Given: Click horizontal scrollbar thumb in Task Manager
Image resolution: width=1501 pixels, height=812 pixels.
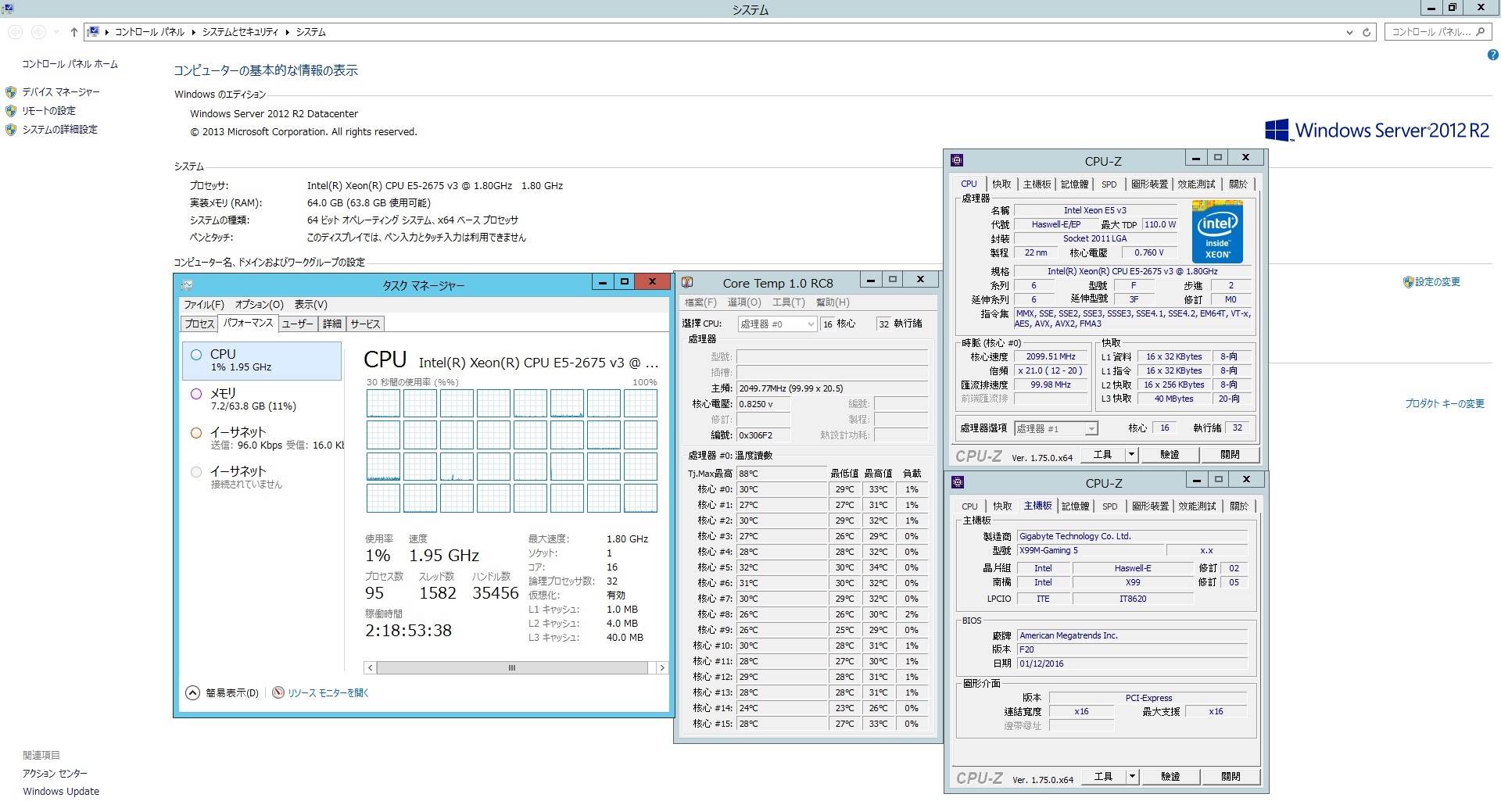Looking at the screenshot, I should (512, 668).
